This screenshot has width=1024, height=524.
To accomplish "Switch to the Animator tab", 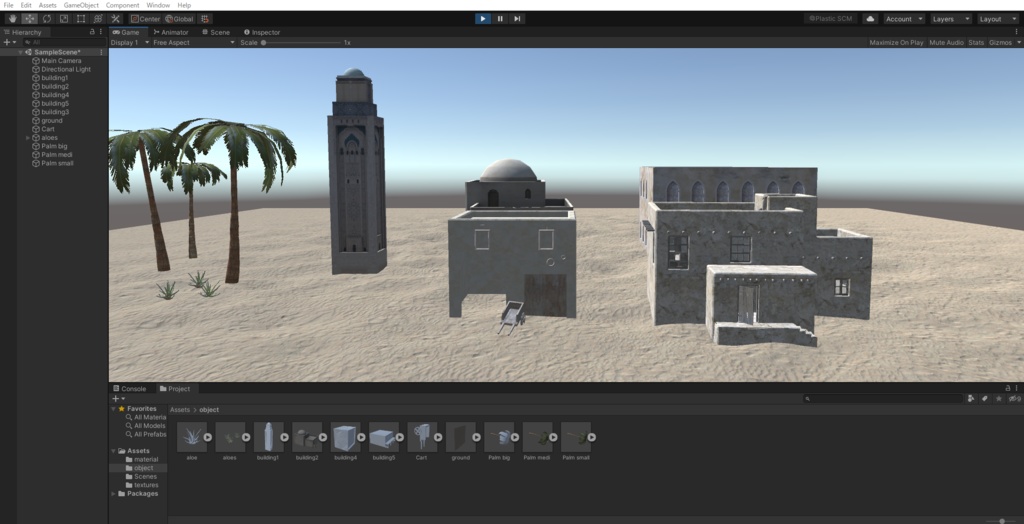I will pyautogui.click(x=171, y=32).
